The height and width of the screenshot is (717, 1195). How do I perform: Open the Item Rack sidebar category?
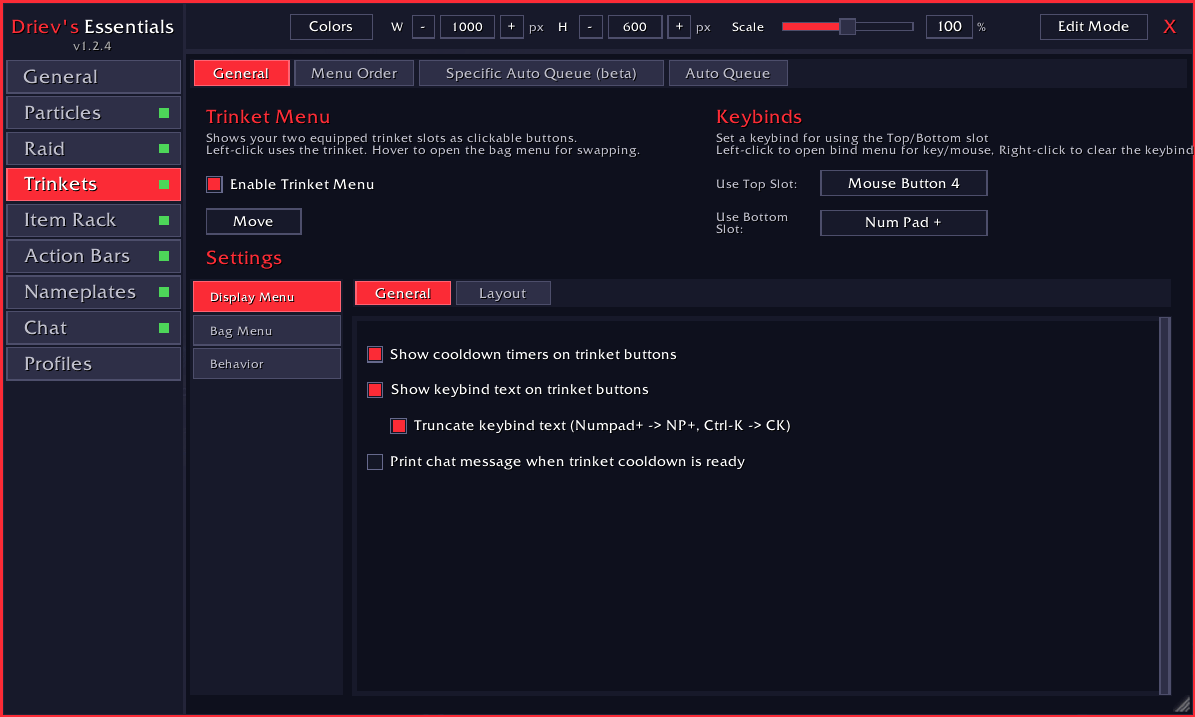pyautogui.click(x=93, y=220)
